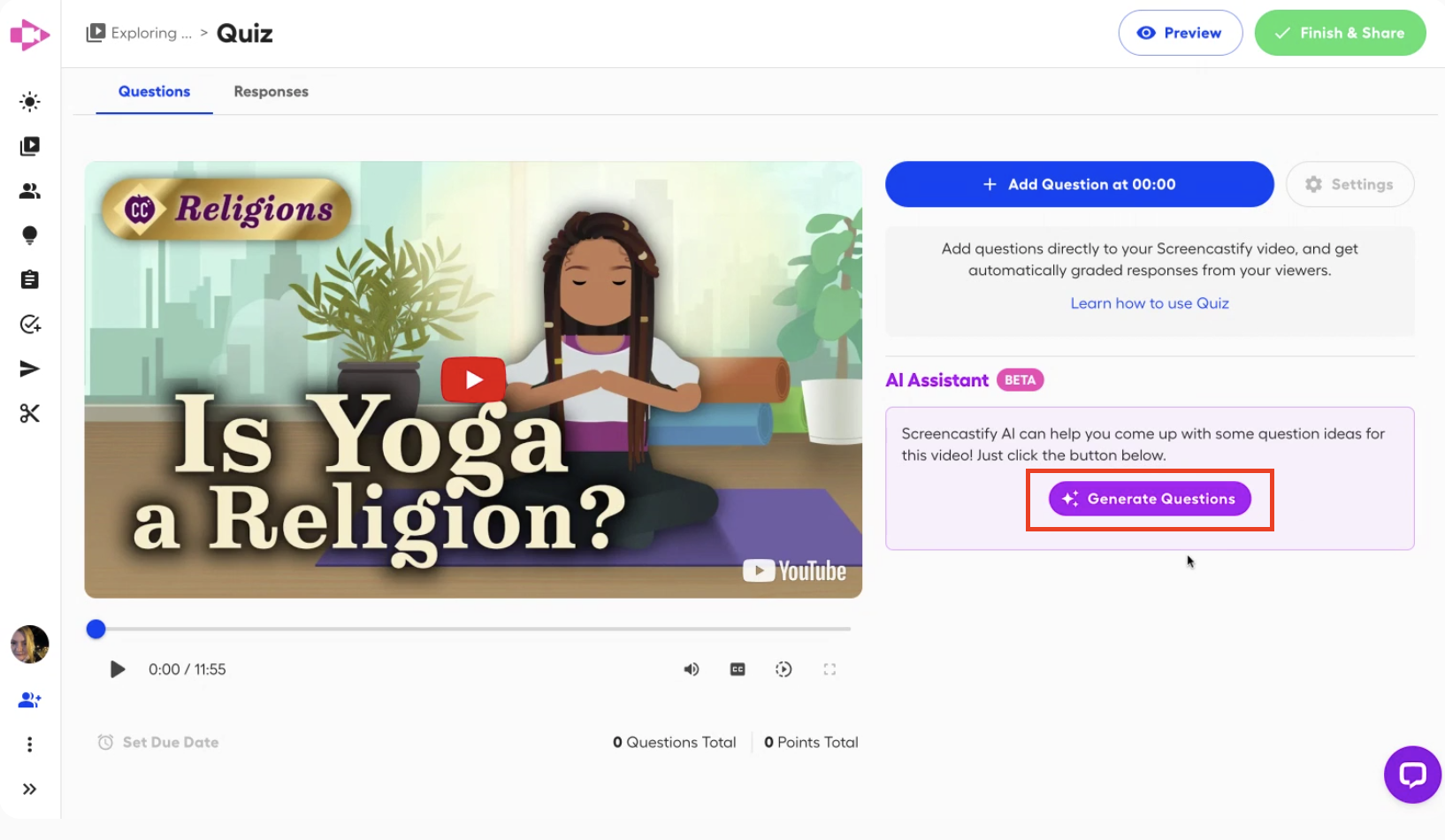Image resolution: width=1445 pixels, height=840 pixels.
Task: Switch to the Questions tab
Action: coord(154,91)
